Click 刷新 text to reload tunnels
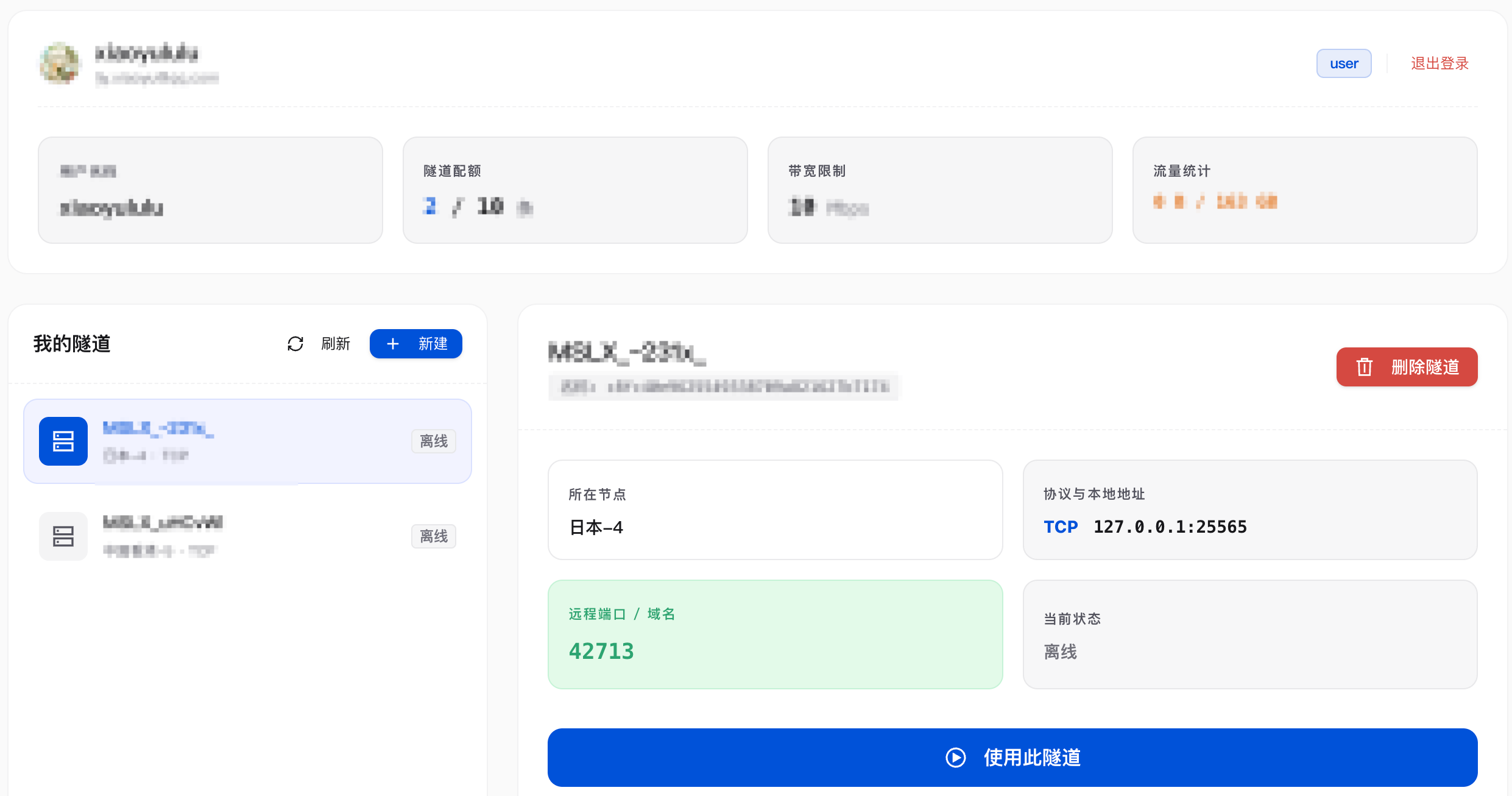The height and width of the screenshot is (796, 1512). point(336,344)
